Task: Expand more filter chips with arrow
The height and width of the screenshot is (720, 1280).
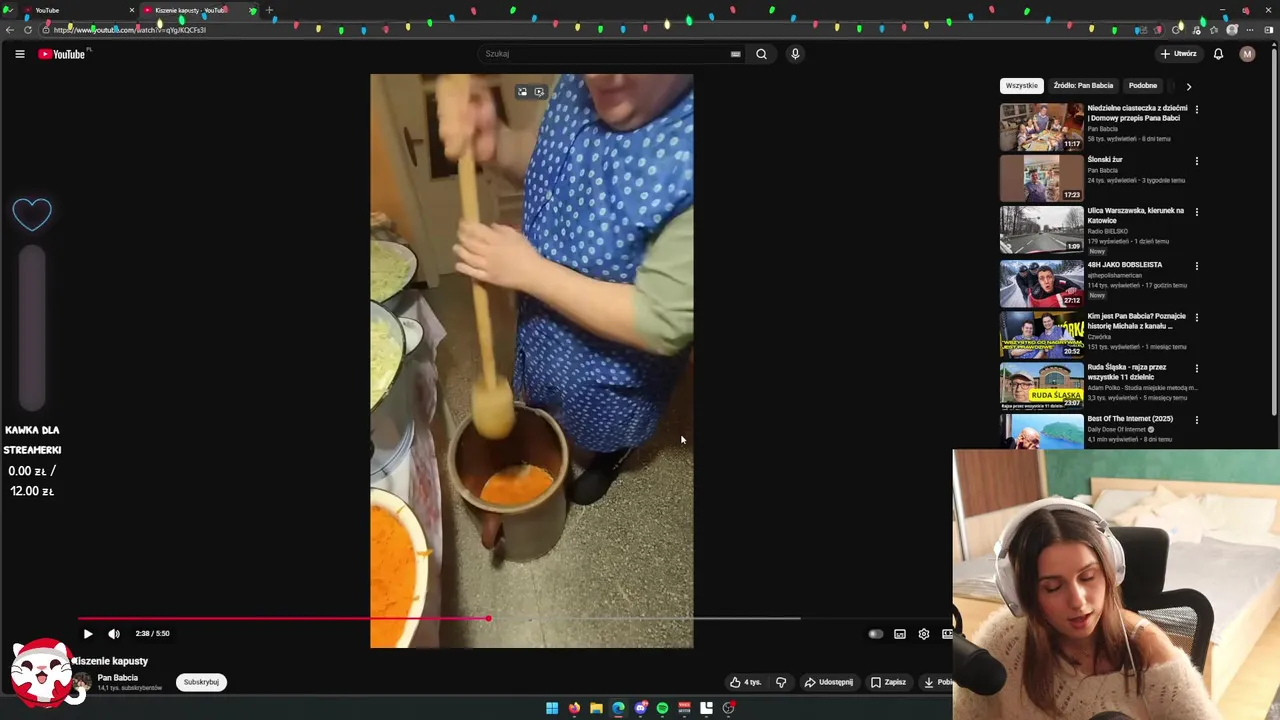Action: pyautogui.click(x=1189, y=86)
